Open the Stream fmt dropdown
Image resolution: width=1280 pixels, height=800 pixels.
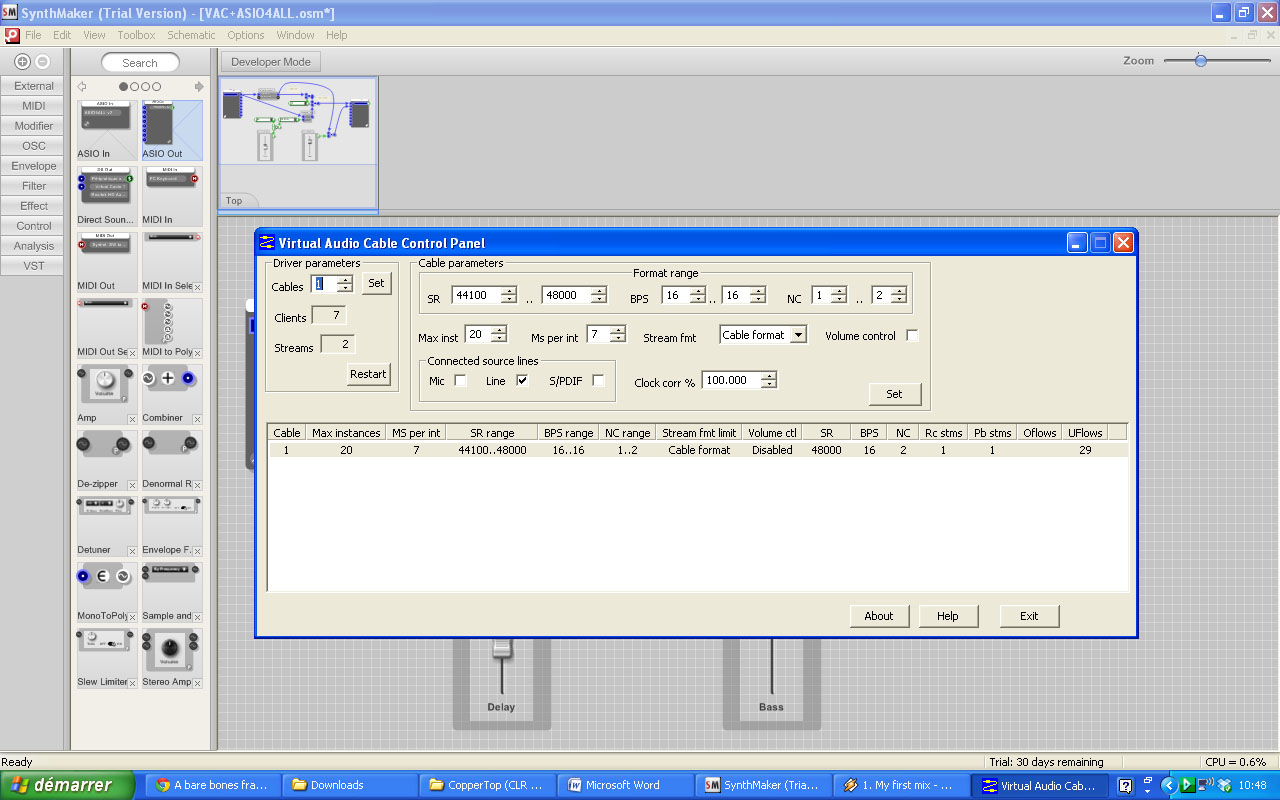pos(798,335)
